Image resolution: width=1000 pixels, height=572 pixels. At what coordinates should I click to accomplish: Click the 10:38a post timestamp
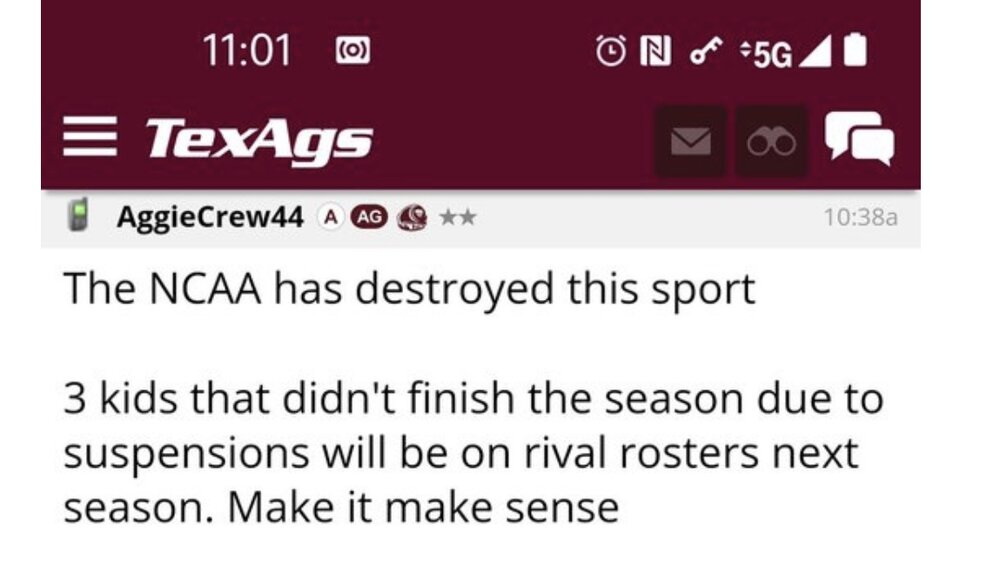(859, 217)
